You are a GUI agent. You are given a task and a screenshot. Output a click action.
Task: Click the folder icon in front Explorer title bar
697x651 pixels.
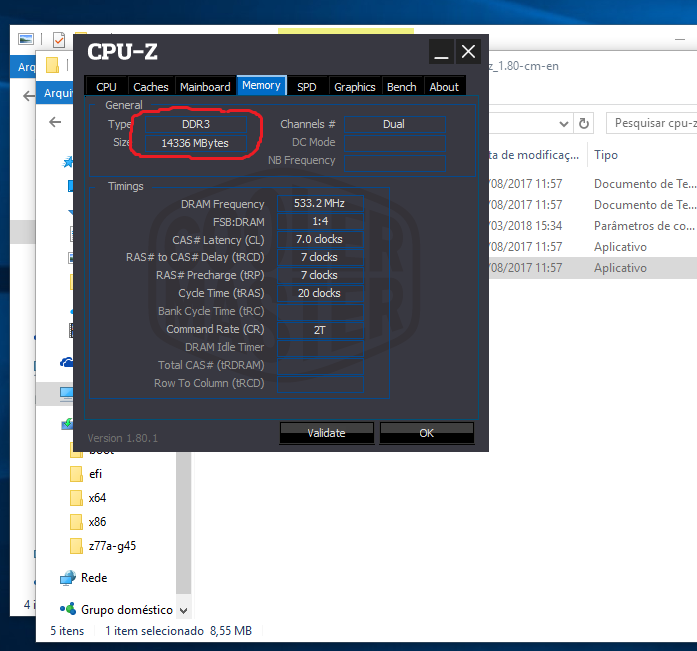tap(52, 65)
